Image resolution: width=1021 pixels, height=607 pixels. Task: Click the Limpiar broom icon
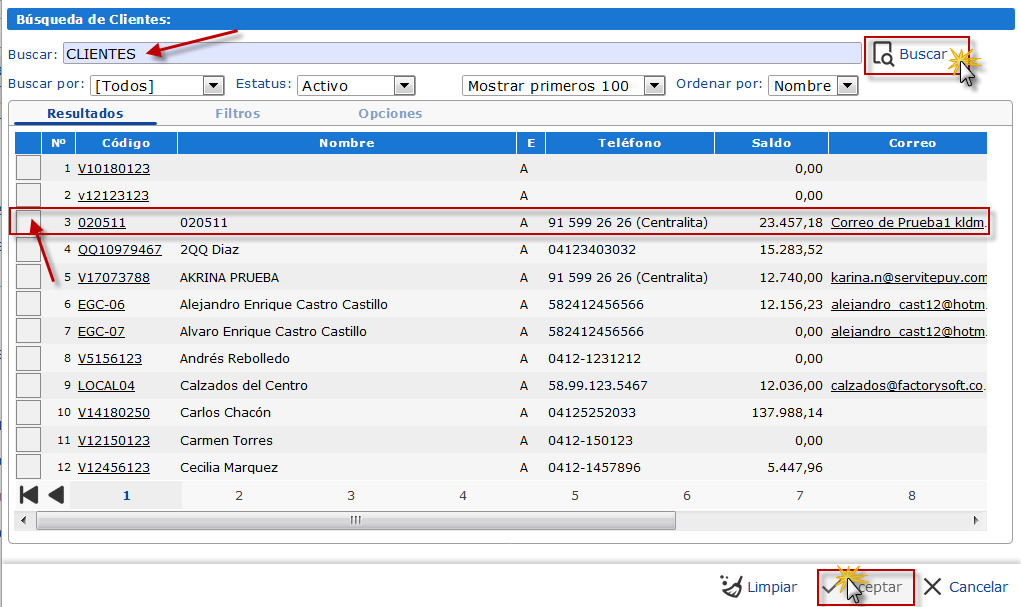click(731, 587)
